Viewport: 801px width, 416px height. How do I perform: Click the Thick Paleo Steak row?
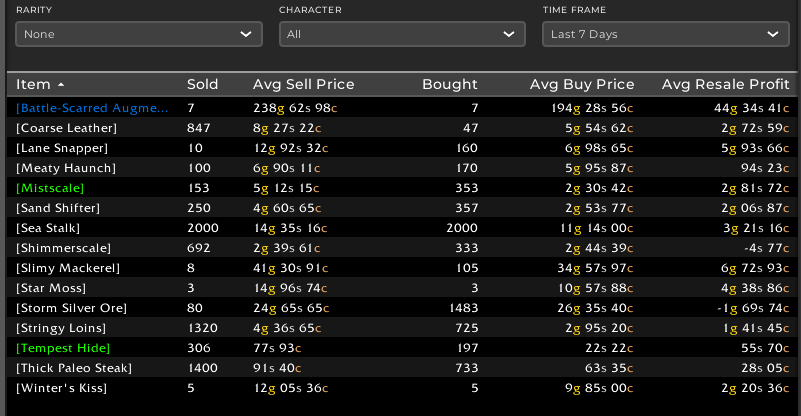coord(74,368)
